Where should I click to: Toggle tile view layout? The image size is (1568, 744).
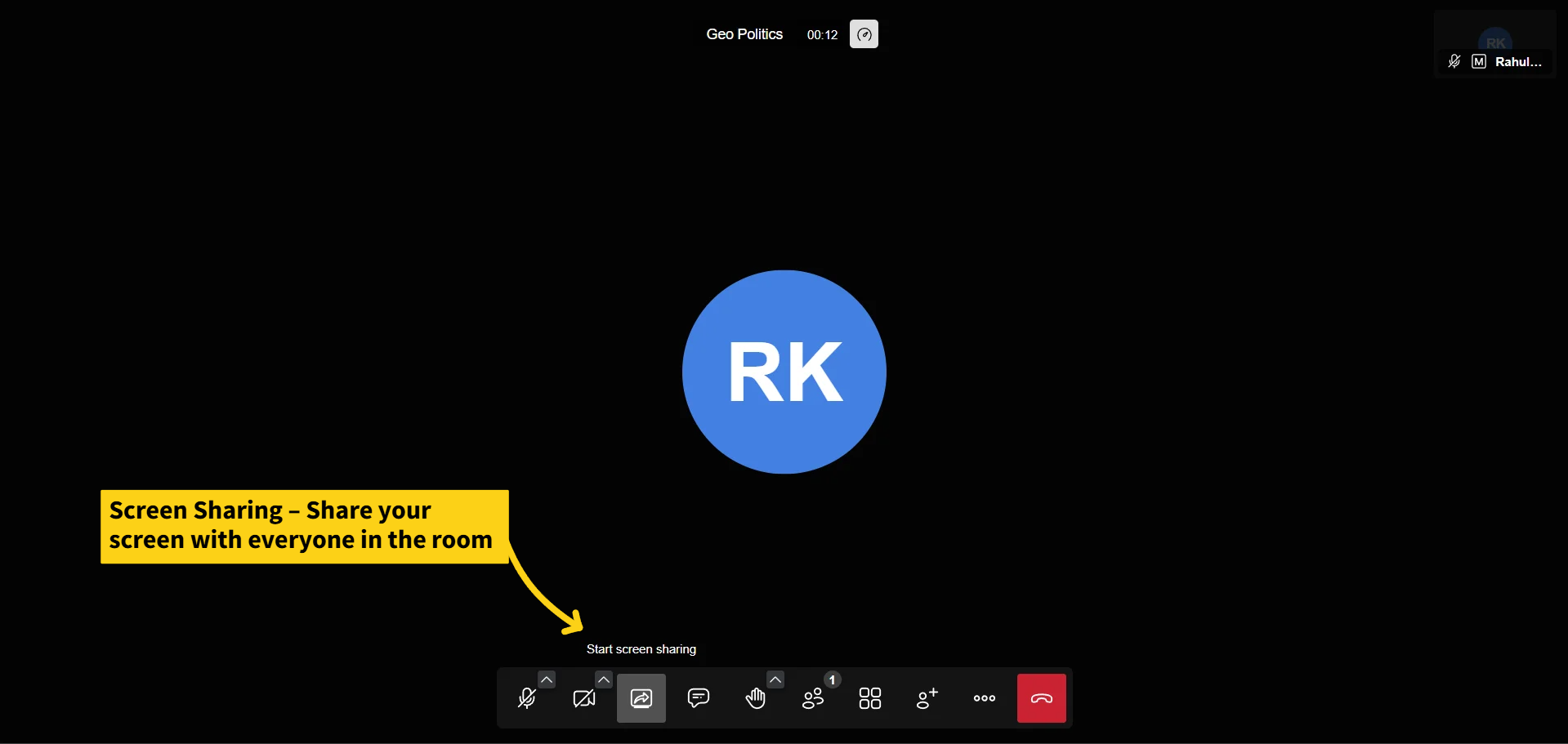click(x=870, y=698)
